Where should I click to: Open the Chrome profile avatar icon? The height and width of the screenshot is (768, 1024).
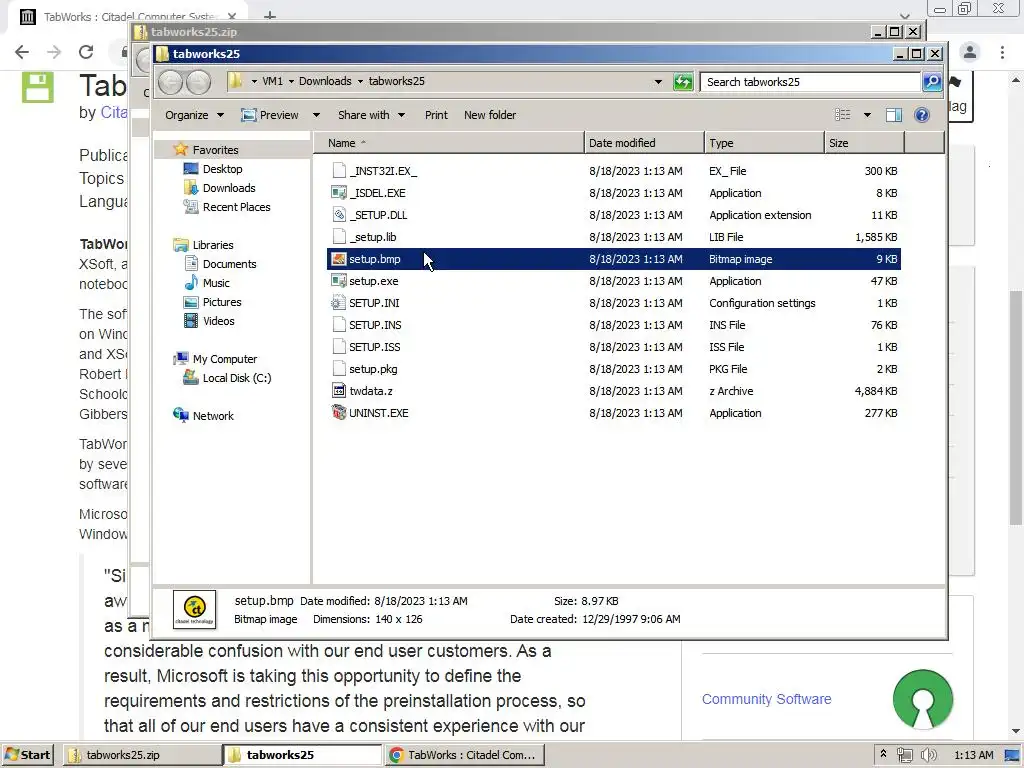pos(970,52)
